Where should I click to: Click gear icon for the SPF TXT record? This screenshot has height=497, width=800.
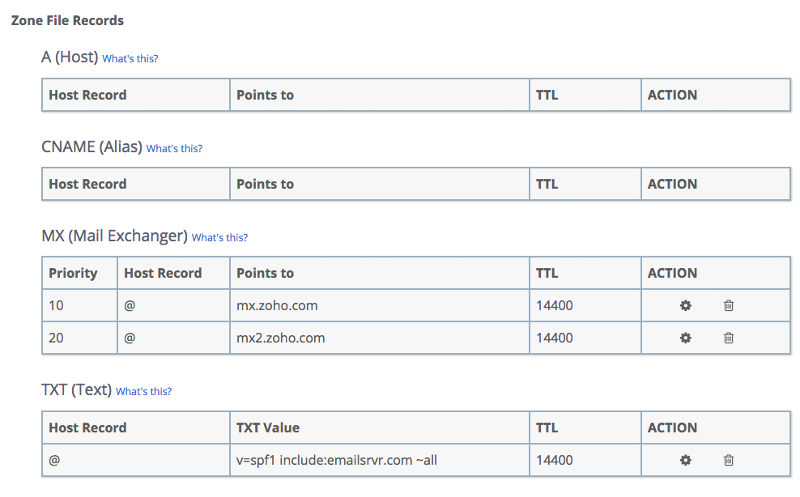(x=685, y=460)
